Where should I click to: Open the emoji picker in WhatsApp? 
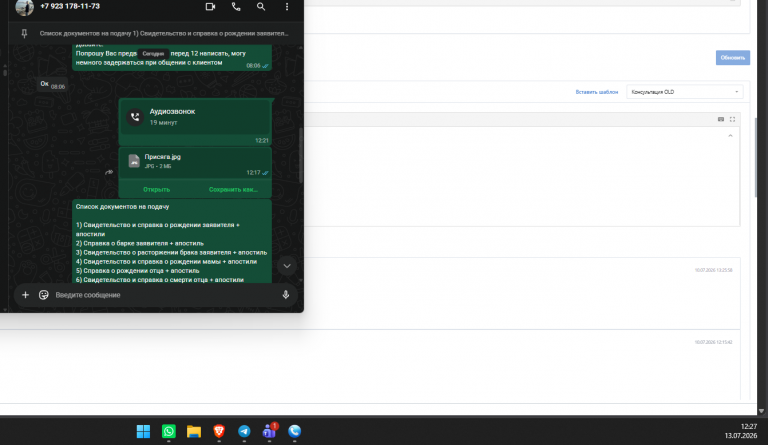click(x=44, y=295)
